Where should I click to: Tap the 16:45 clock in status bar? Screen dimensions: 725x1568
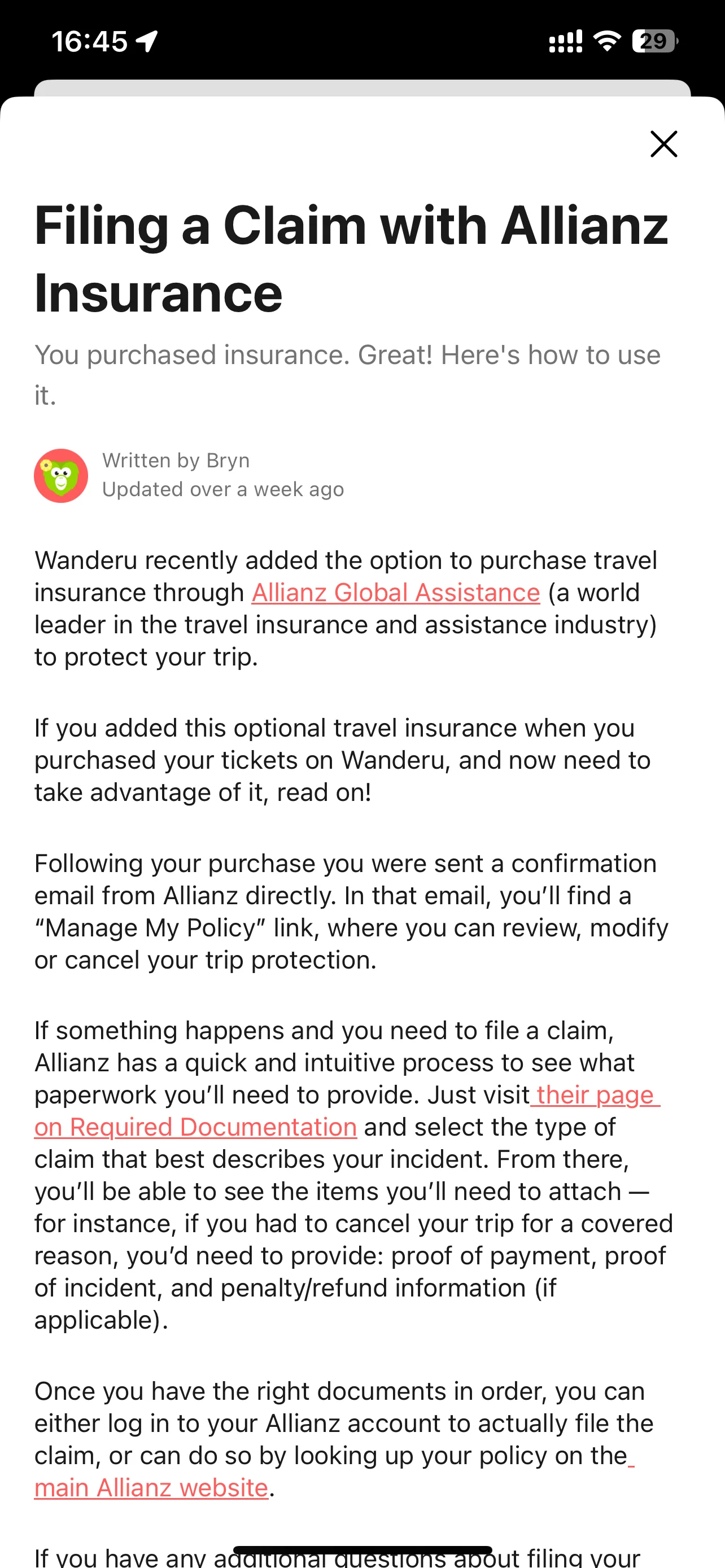click(89, 41)
